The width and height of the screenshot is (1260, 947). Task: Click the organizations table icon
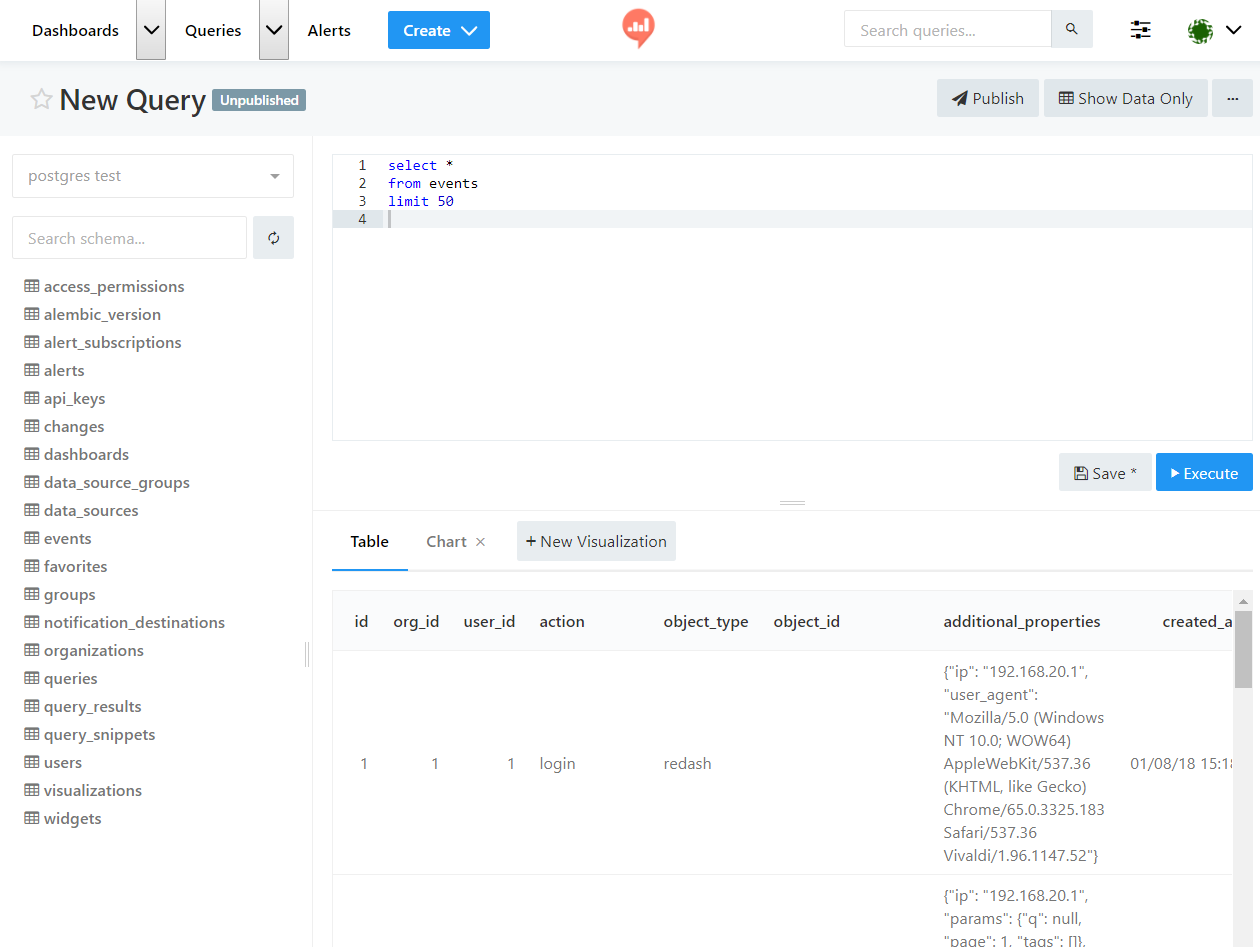(x=32, y=651)
